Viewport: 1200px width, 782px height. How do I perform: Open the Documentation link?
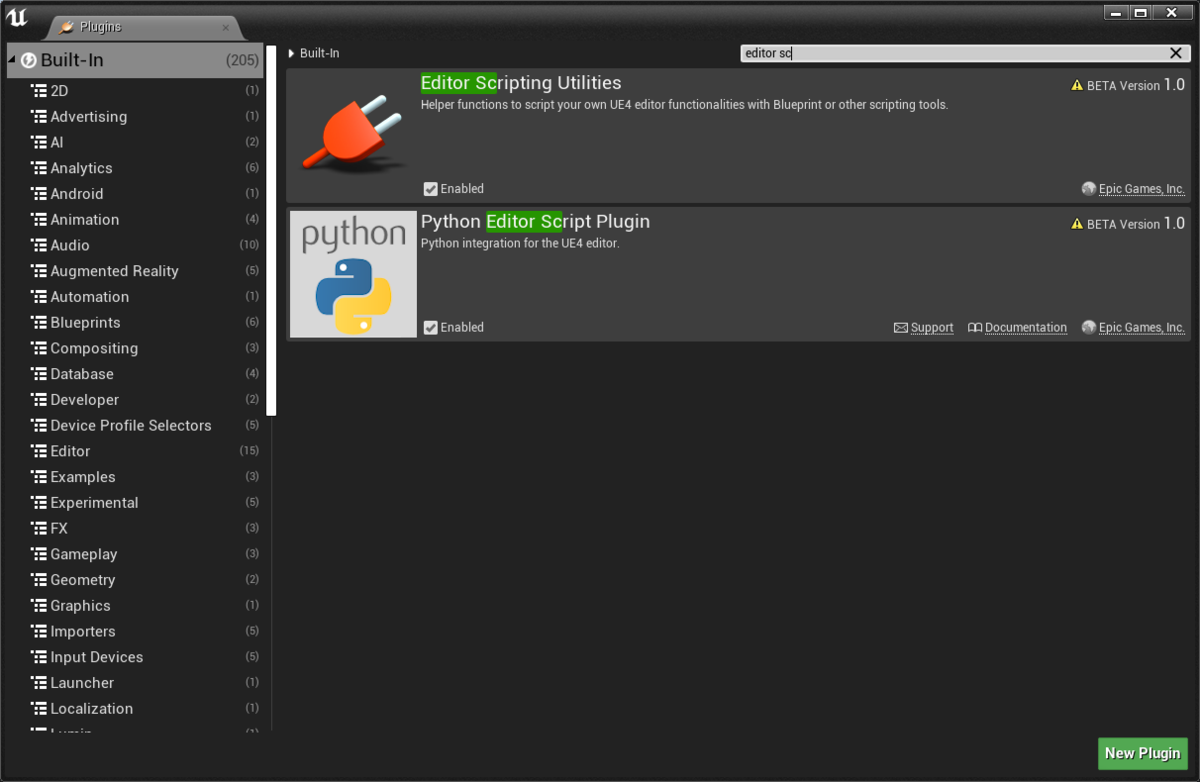click(x=1026, y=328)
